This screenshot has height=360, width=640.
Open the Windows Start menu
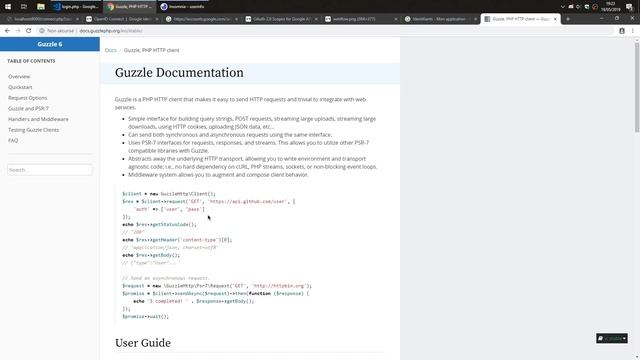point(8,7)
